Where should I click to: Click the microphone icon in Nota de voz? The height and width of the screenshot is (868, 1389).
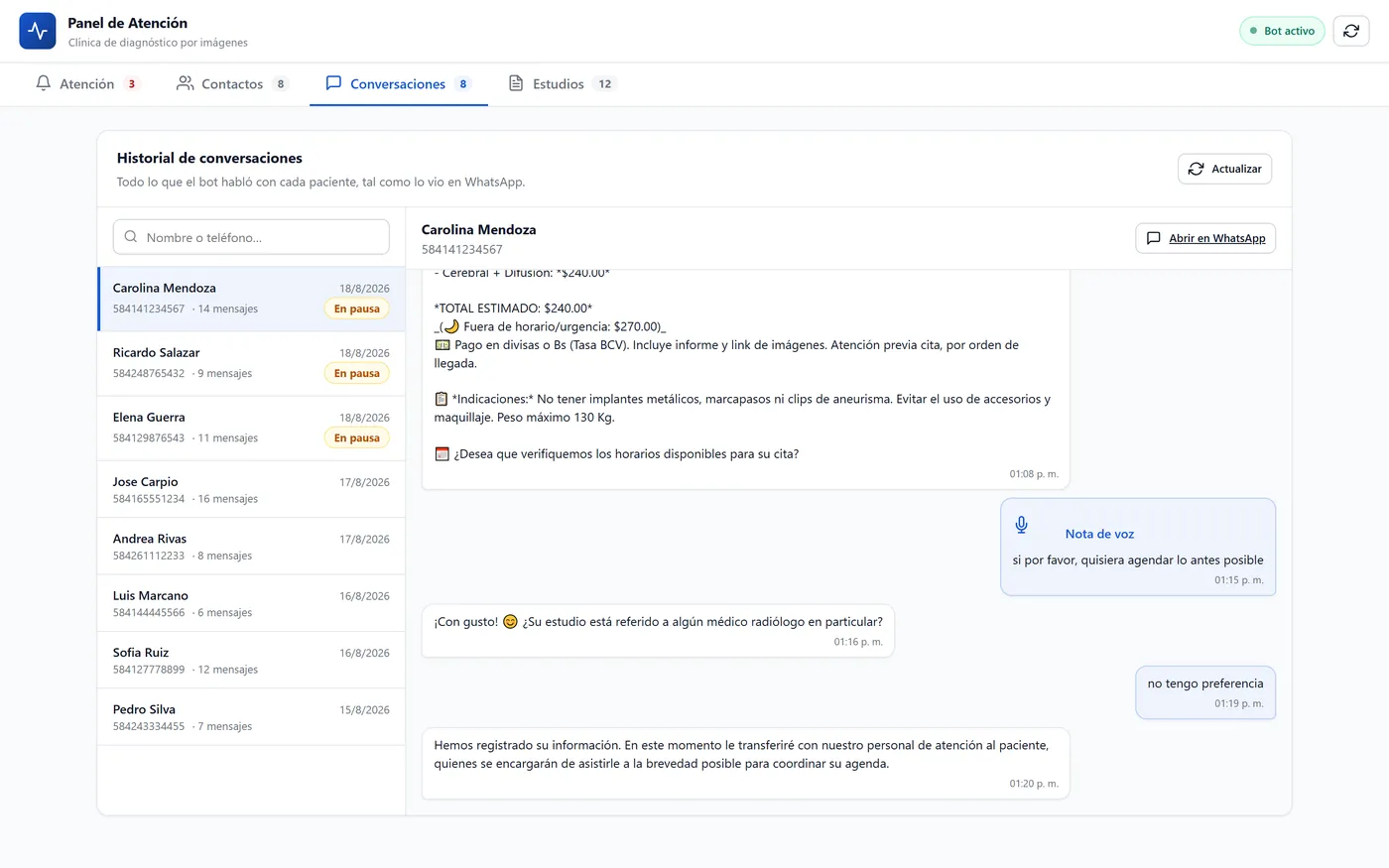tap(1022, 525)
